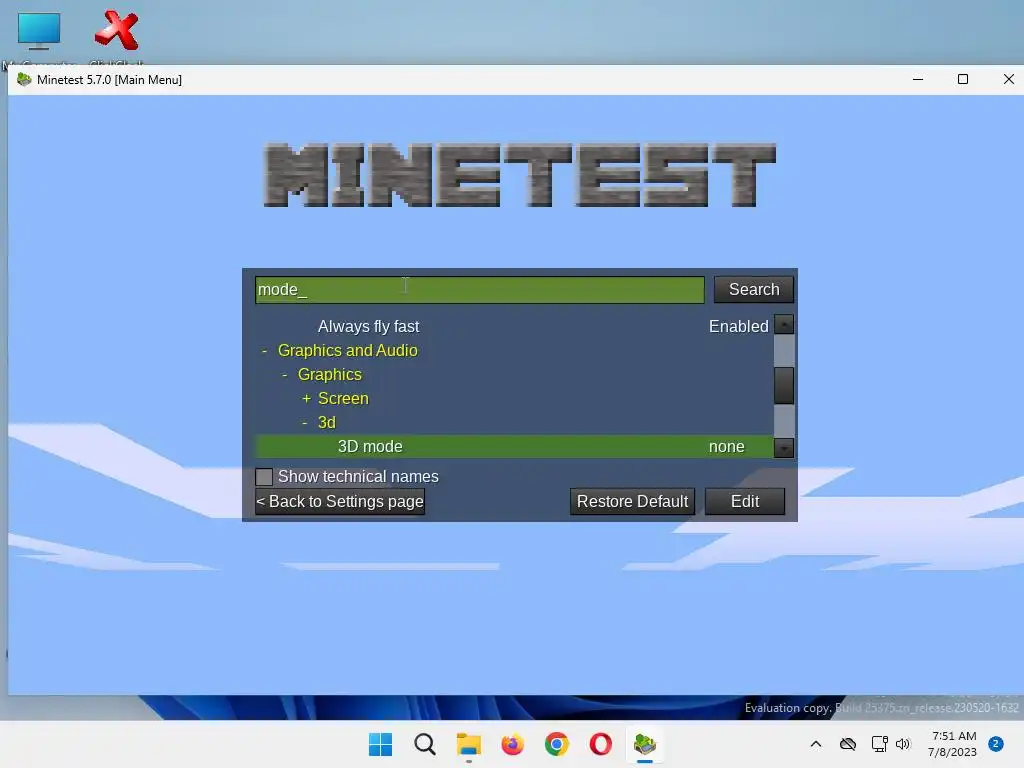This screenshot has height=768, width=1024.
Task: Click Restore Default button
Action: point(632,502)
